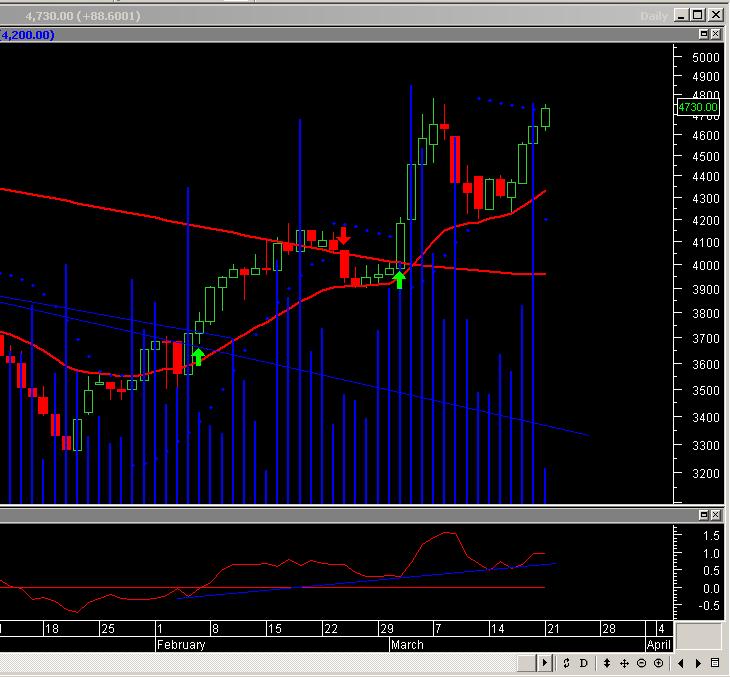The height and width of the screenshot is (677, 730).
Task: Click the green up arrow near March 1
Action: pyautogui.click(x=399, y=280)
